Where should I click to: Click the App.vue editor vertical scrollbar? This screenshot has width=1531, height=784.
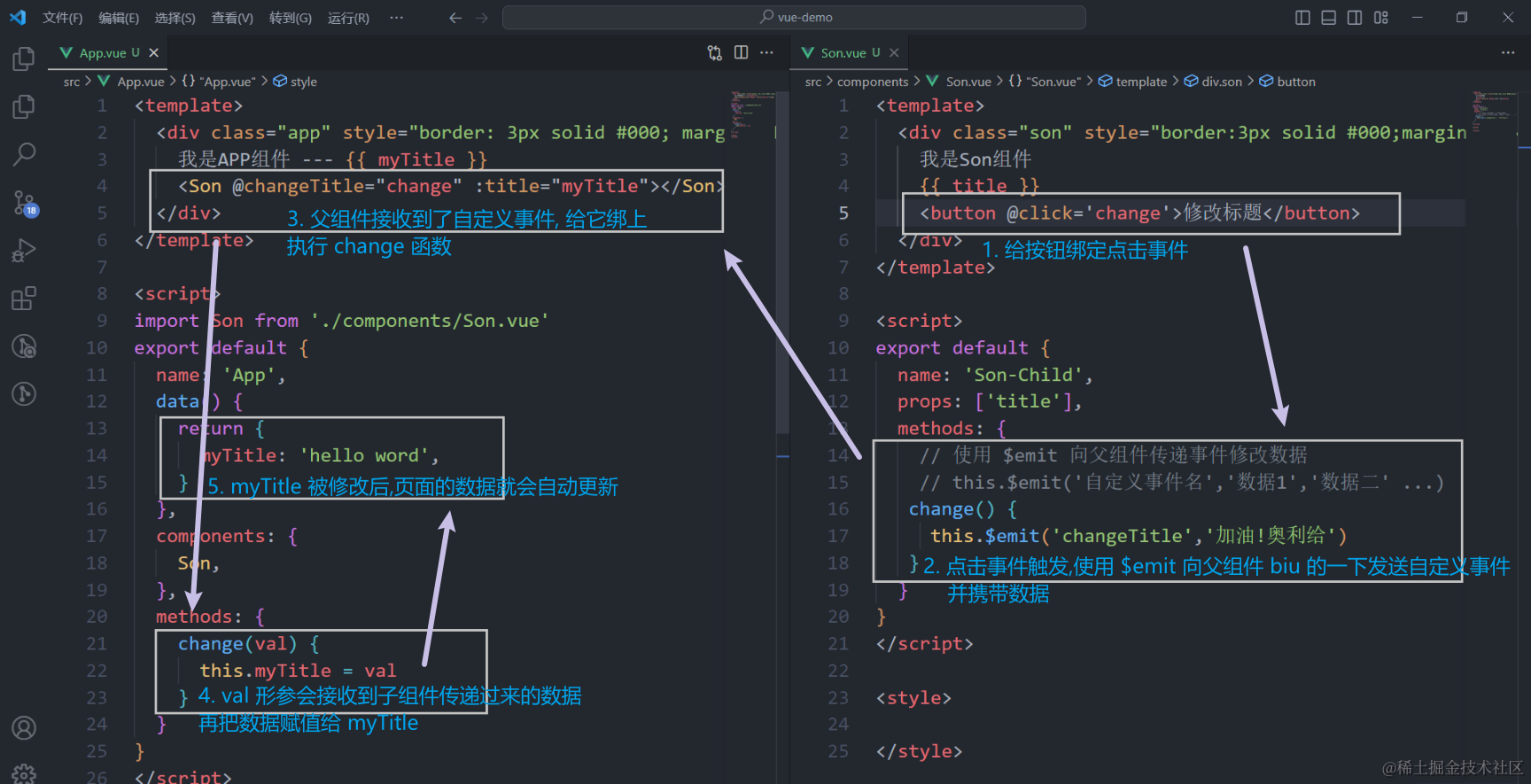(782, 262)
